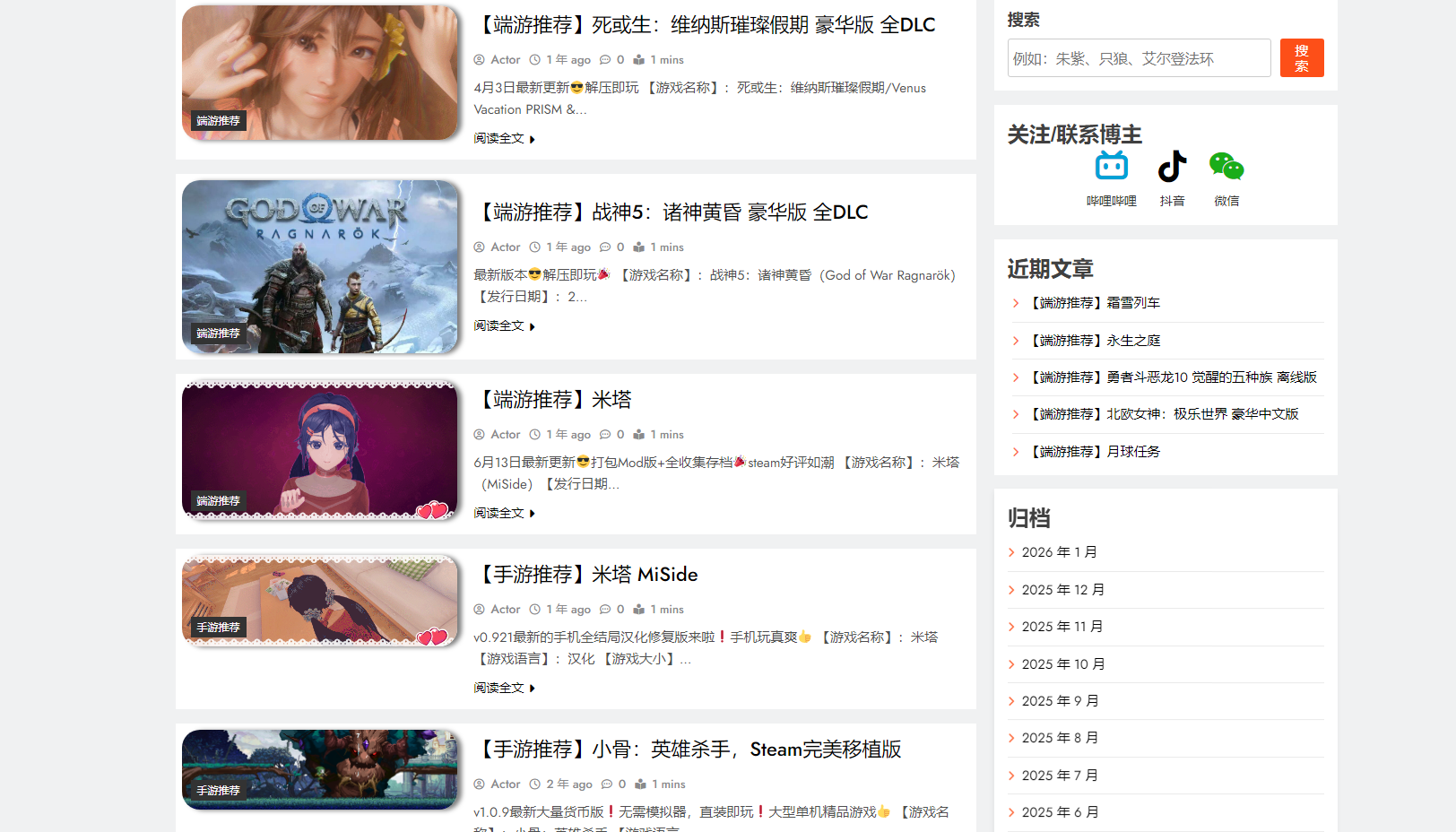
Task: Click Actor author link on 死或生 post
Action: click(x=505, y=60)
